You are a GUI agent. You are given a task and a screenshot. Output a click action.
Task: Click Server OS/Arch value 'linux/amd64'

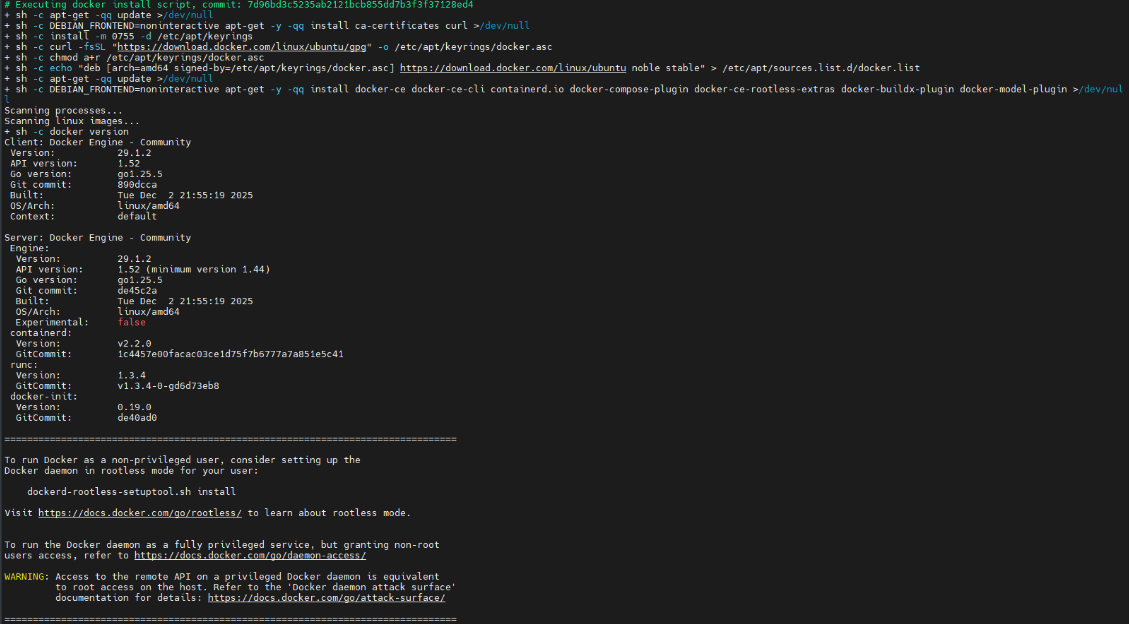coord(148,312)
